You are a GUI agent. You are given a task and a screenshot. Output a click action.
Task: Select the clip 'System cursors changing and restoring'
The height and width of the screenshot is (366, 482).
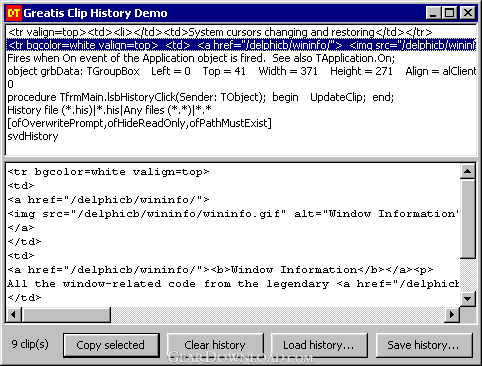241,32
